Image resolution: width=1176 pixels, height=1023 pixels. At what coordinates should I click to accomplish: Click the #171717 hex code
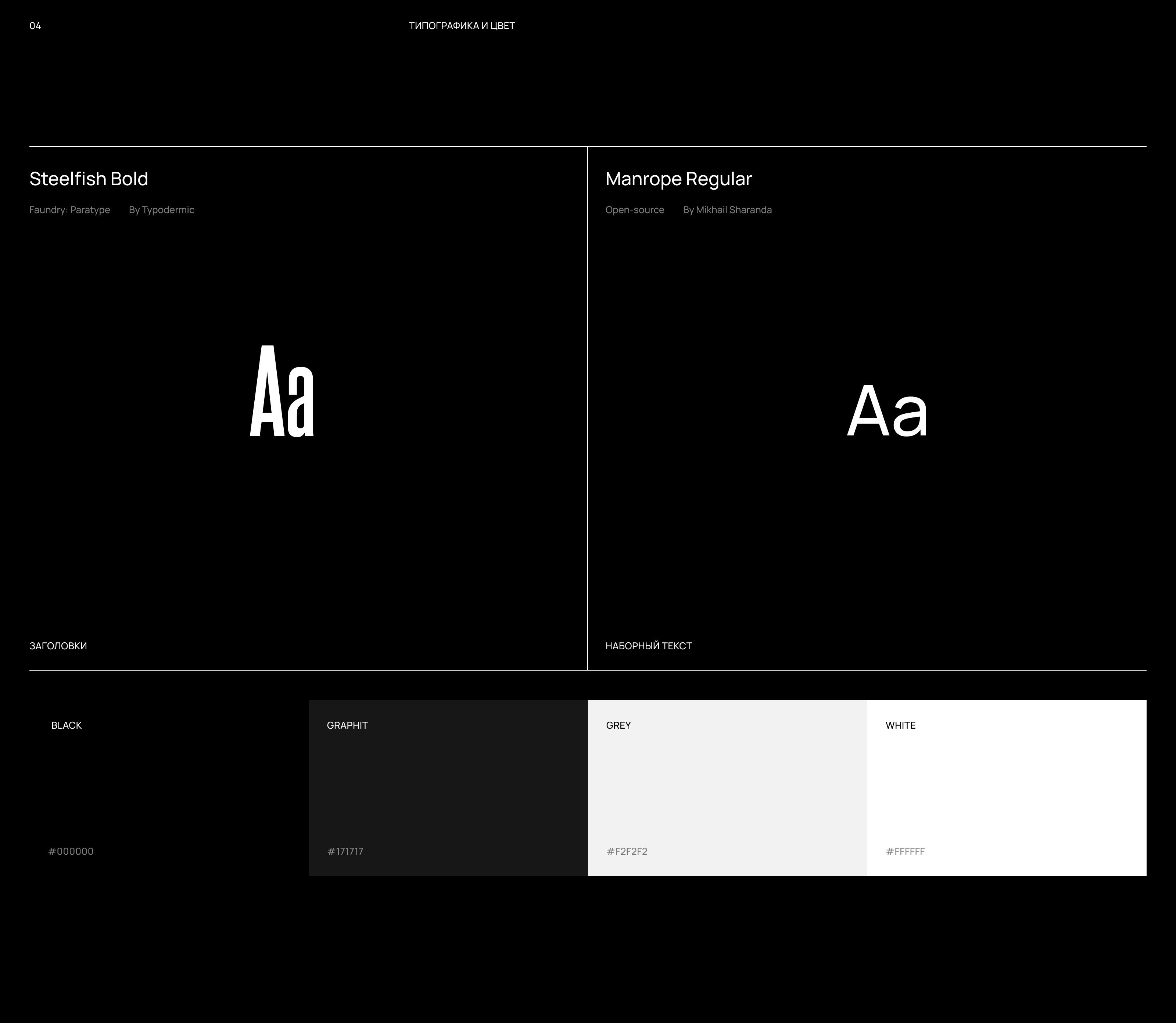point(345,851)
